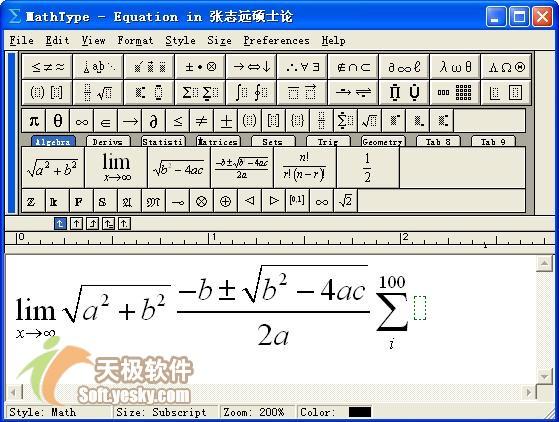Click the vertical scrollbar down arrow

coord(544,376)
